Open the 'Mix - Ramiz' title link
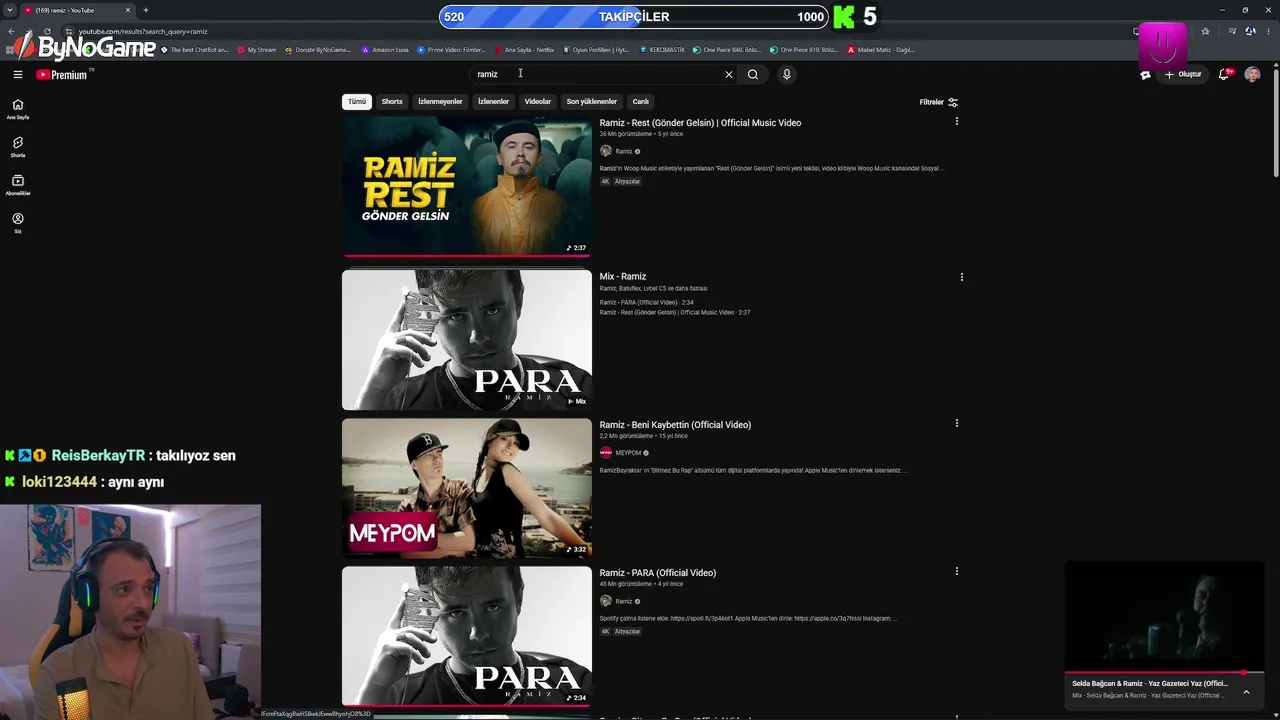This screenshot has height=720, width=1280. point(623,276)
